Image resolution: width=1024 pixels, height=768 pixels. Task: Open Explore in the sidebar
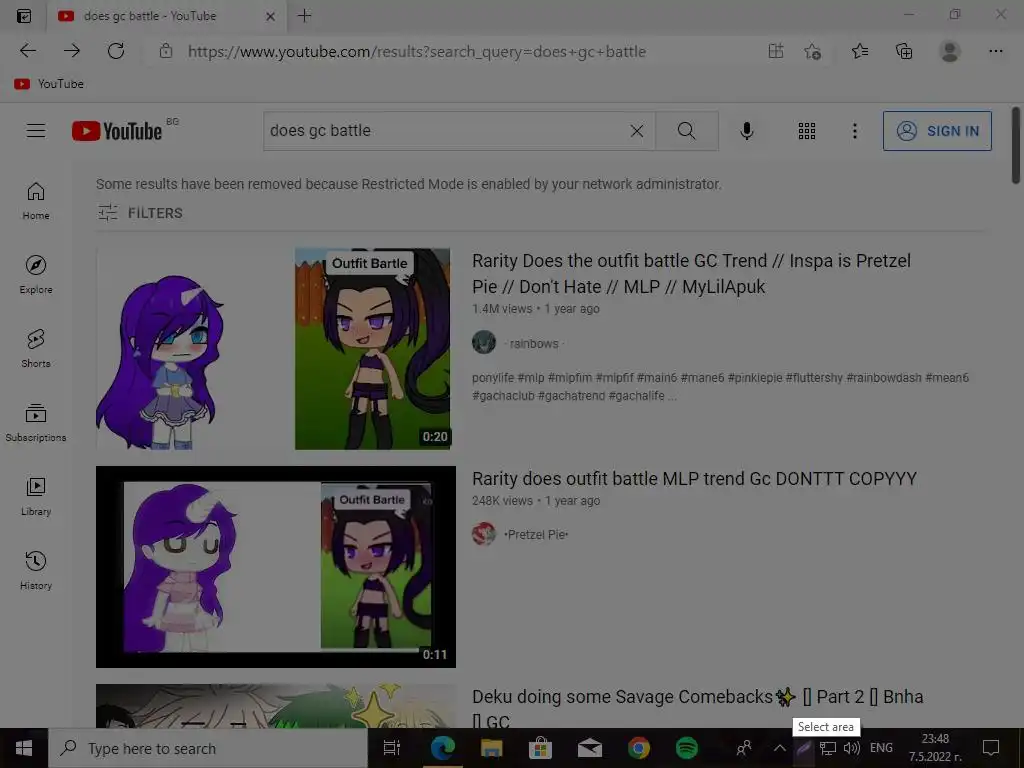[36, 275]
